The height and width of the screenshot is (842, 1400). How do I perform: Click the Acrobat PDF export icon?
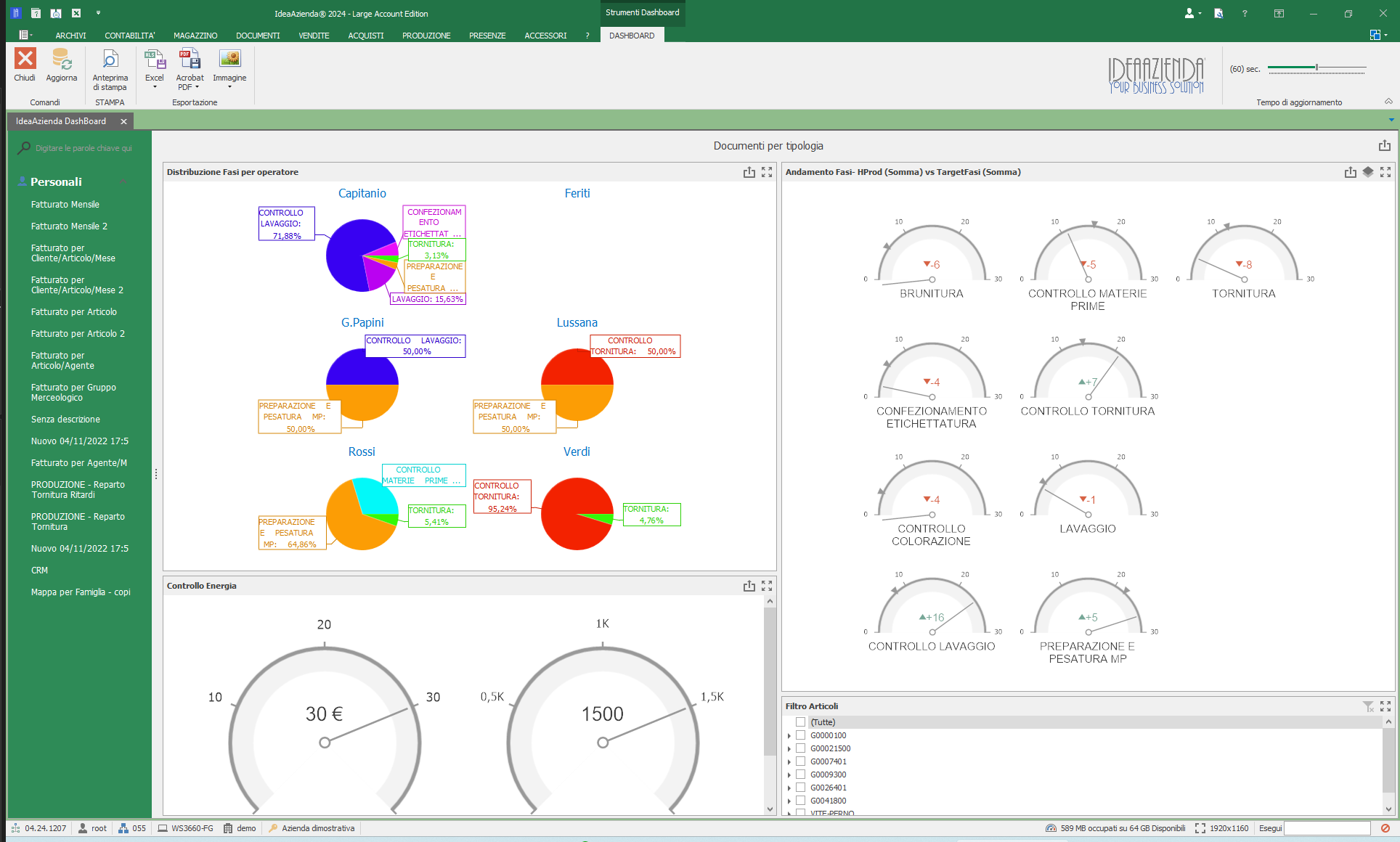[x=190, y=59]
